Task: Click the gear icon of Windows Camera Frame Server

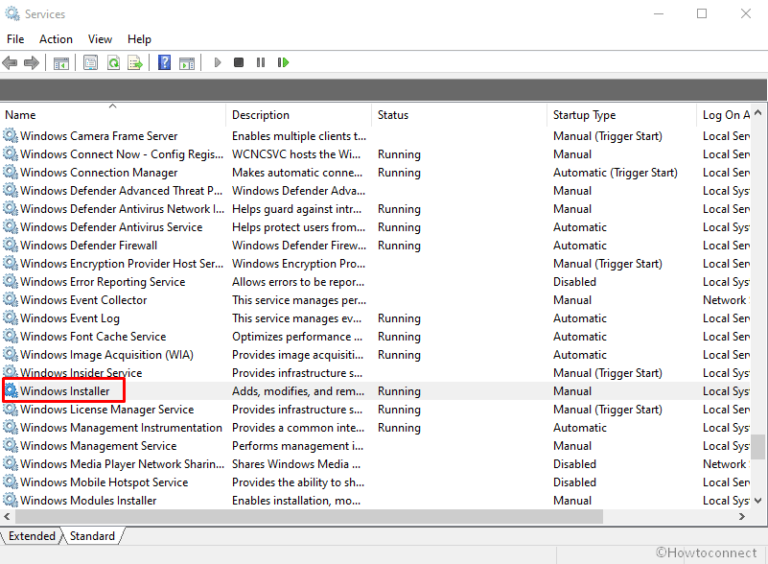Action: pyautogui.click(x=11, y=135)
